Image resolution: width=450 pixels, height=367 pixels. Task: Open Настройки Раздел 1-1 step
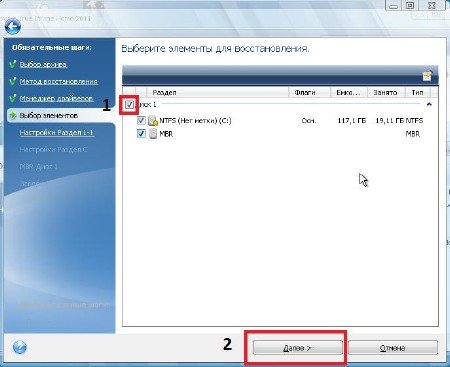57,133
